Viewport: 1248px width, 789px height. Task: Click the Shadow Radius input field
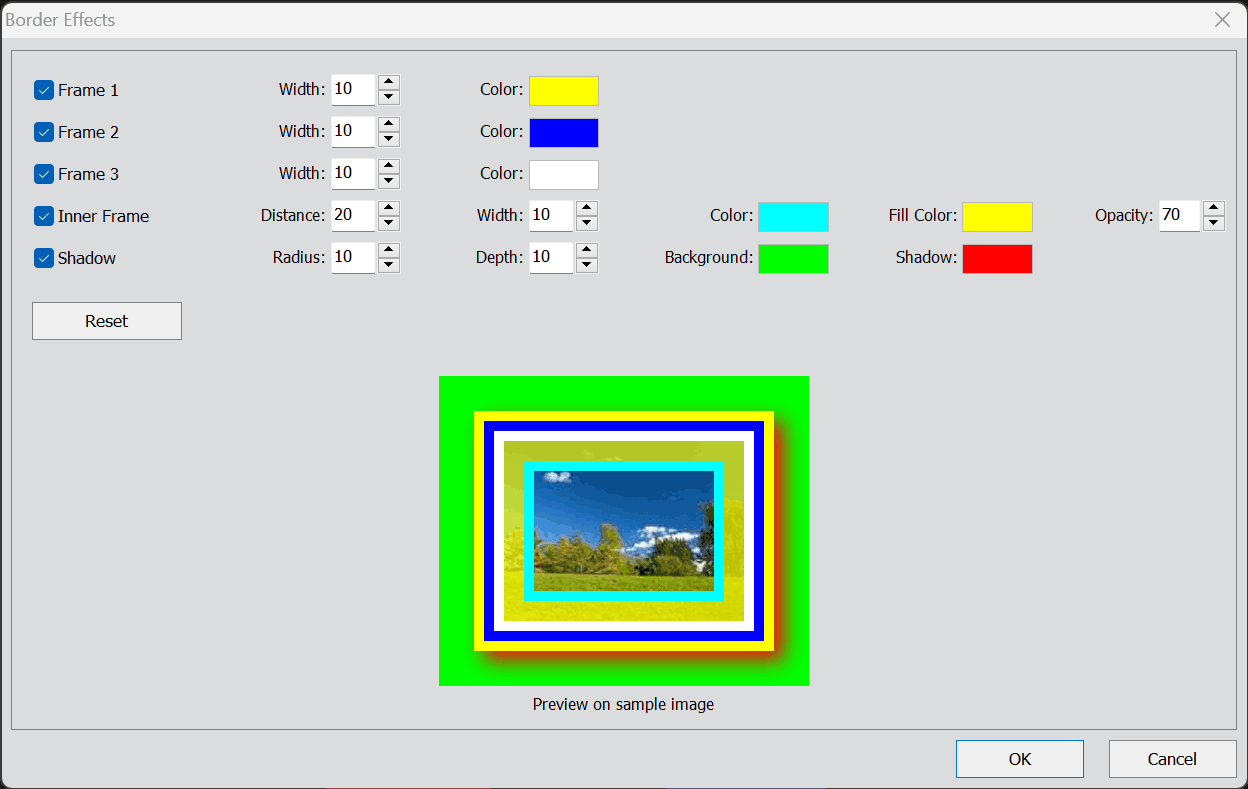tap(354, 258)
